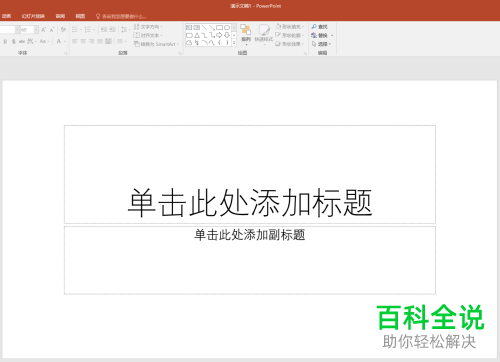Open the columns button menu
The height and width of the screenshot is (362, 500).
122,41
